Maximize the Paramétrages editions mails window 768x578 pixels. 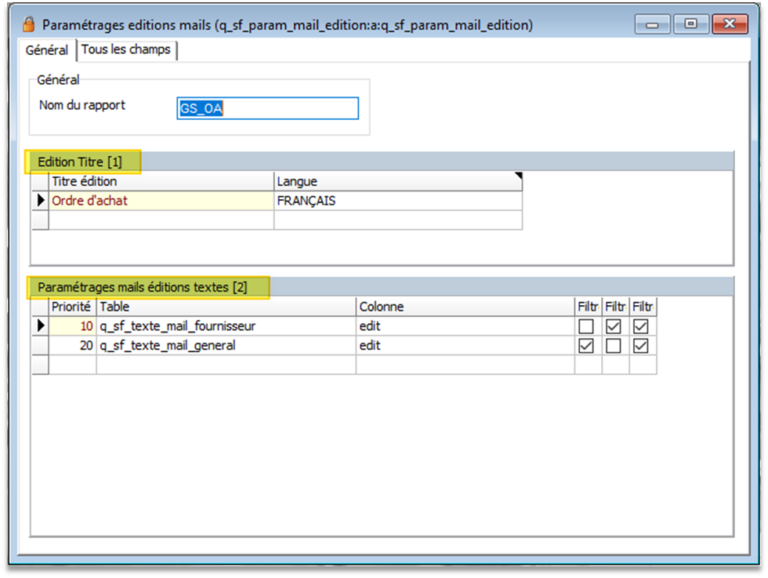tap(691, 24)
